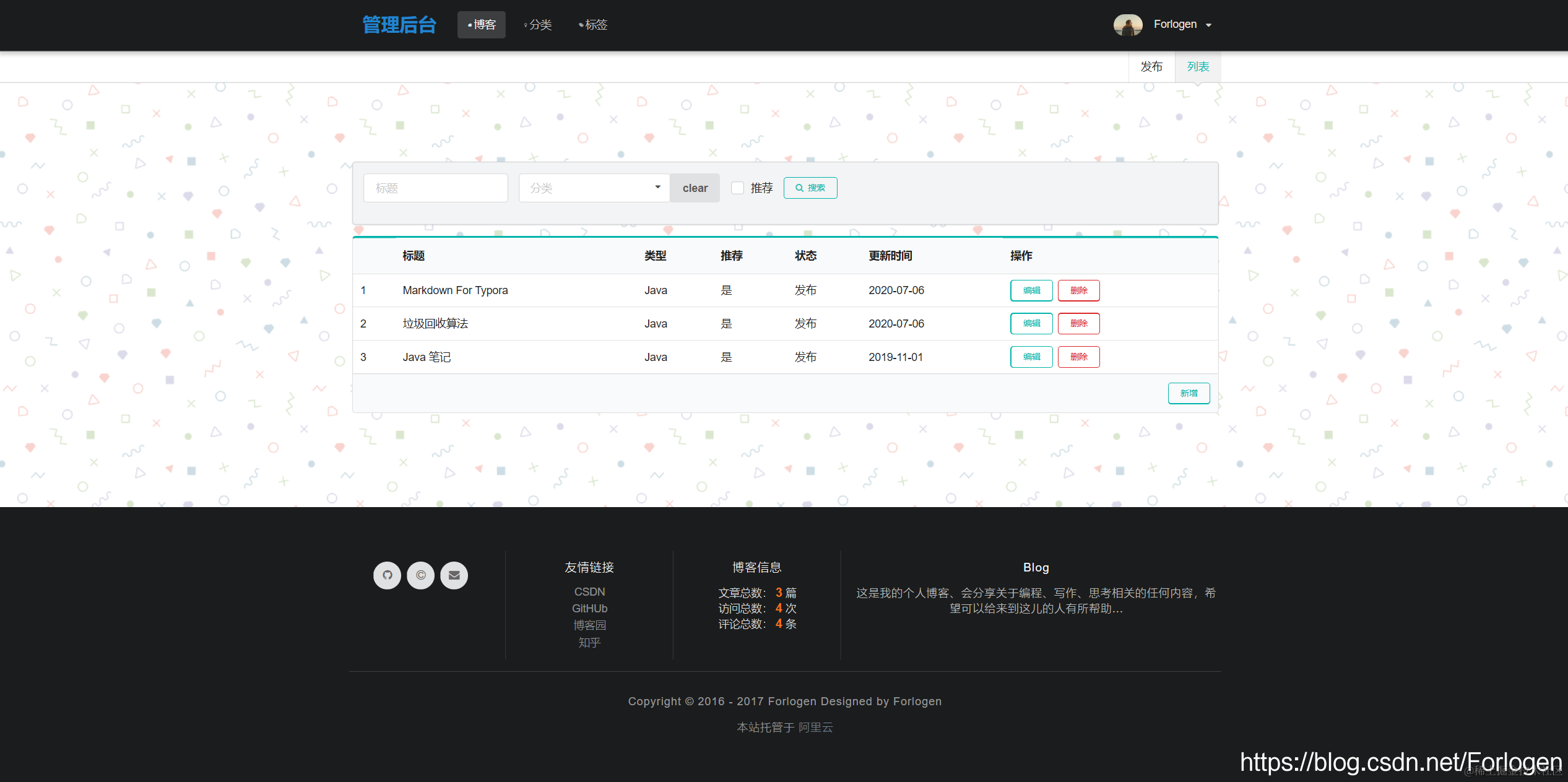Screen dimensions: 1568x782
Task: Switch to the 列表 tab
Action: [x=1197, y=66]
